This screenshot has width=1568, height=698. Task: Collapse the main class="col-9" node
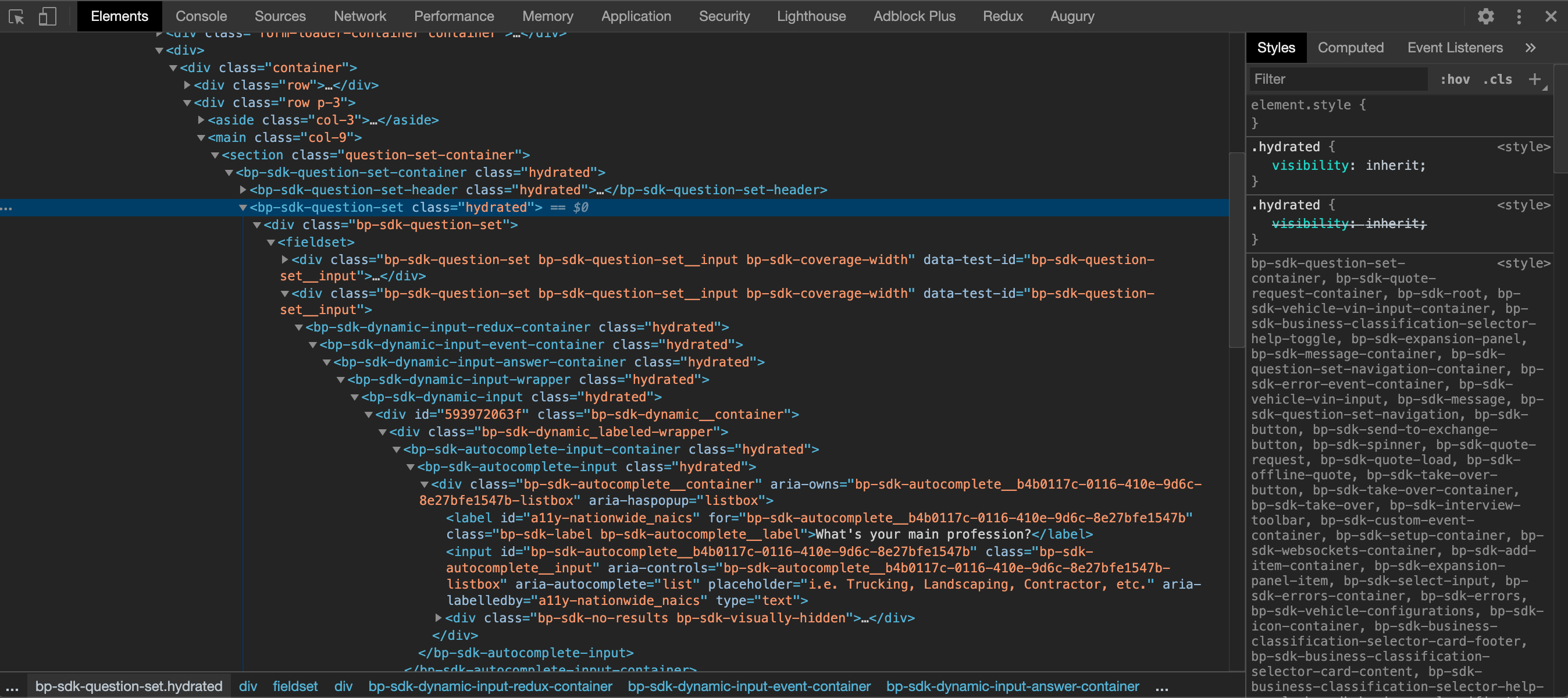(201, 137)
